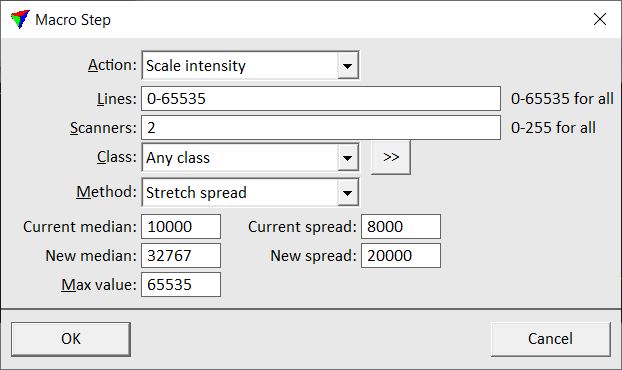Click the 'Max value:' label
Screen dimensions: 622x370
[99, 285]
